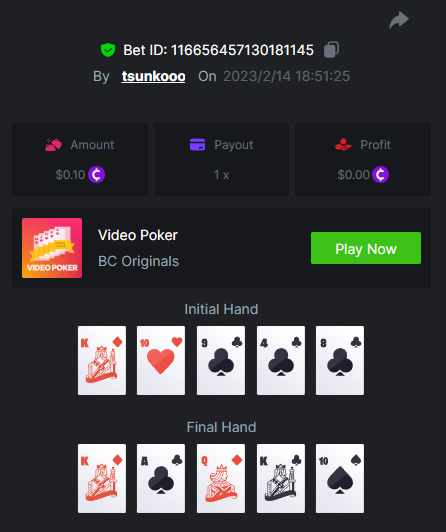Copy the Bet ID with the copy icon
Image resolution: width=446 pixels, height=532 pixels.
331,50
